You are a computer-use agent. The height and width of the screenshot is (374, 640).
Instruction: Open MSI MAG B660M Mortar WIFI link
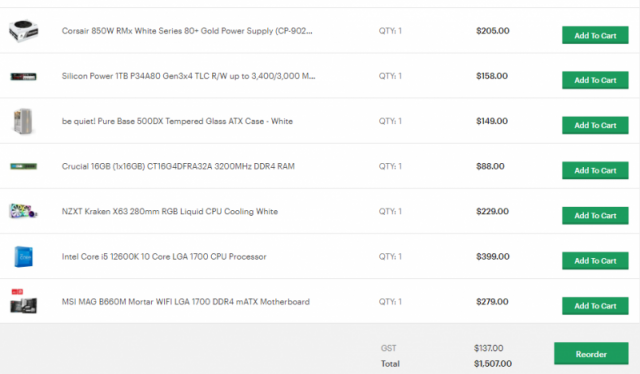point(186,302)
